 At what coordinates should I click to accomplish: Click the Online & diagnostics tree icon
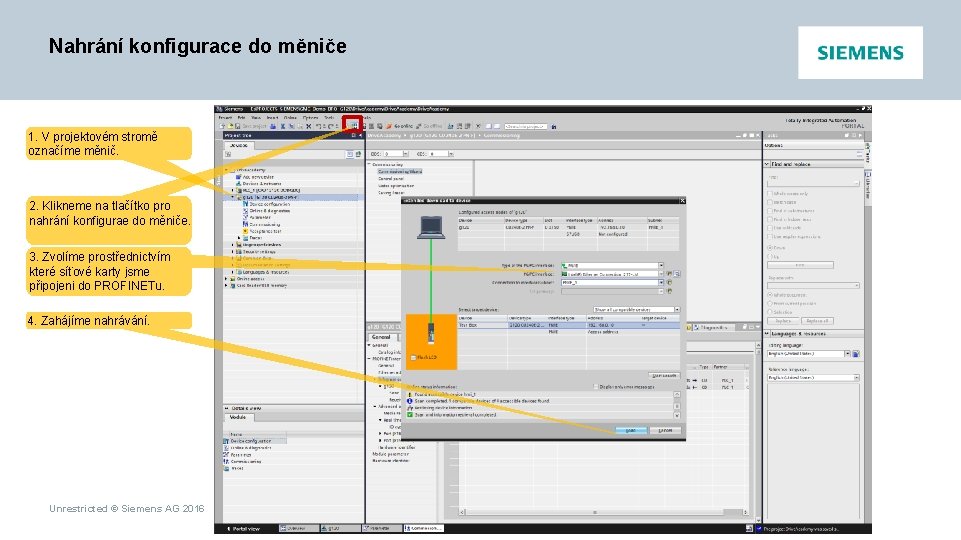pos(245,211)
